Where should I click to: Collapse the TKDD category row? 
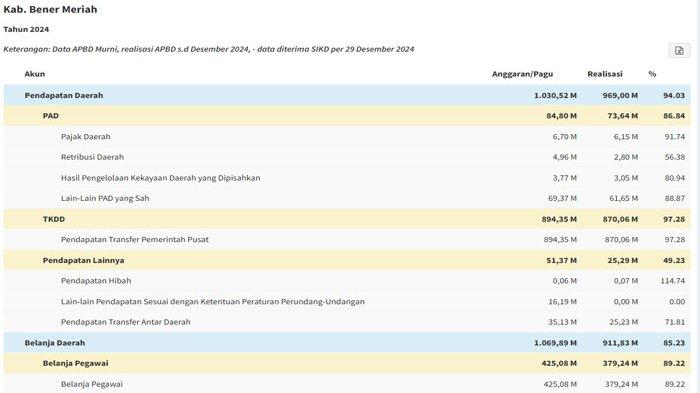coord(347,219)
